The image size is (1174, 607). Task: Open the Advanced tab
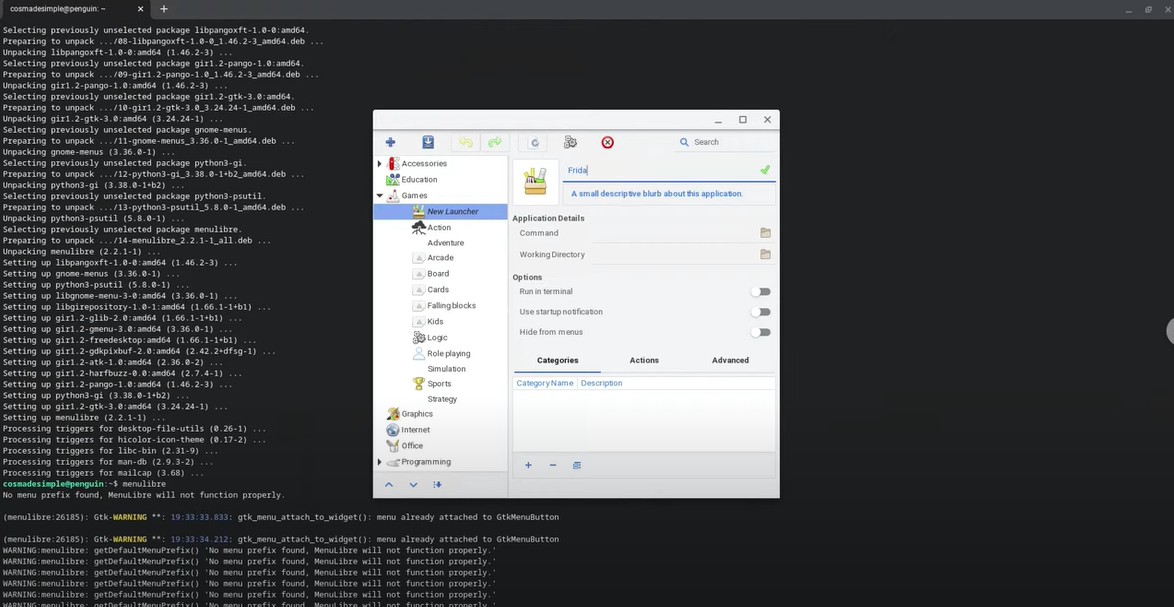coord(730,360)
